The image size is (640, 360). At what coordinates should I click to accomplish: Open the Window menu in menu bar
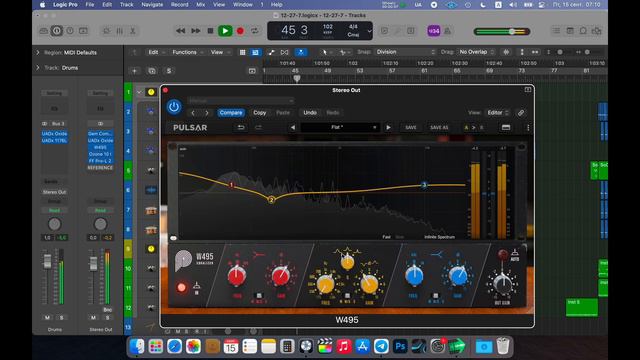point(242,4)
